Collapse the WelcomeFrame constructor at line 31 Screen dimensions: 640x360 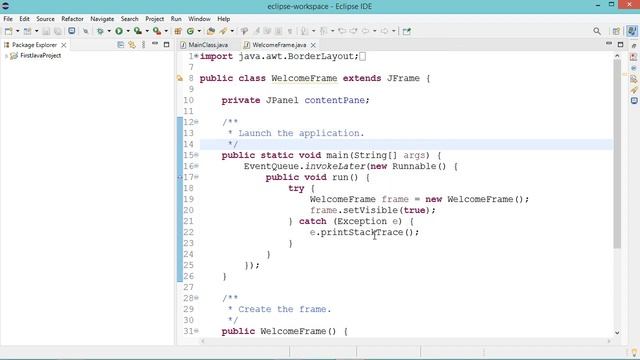pyautogui.click(x=196, y=331)
